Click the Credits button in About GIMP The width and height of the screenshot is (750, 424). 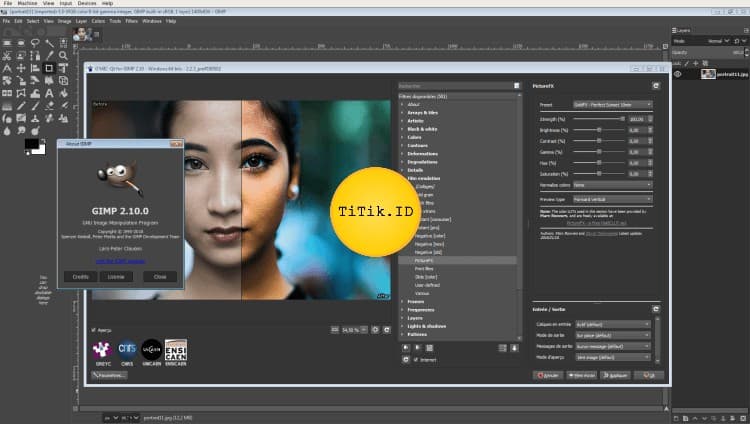point(79,275)
